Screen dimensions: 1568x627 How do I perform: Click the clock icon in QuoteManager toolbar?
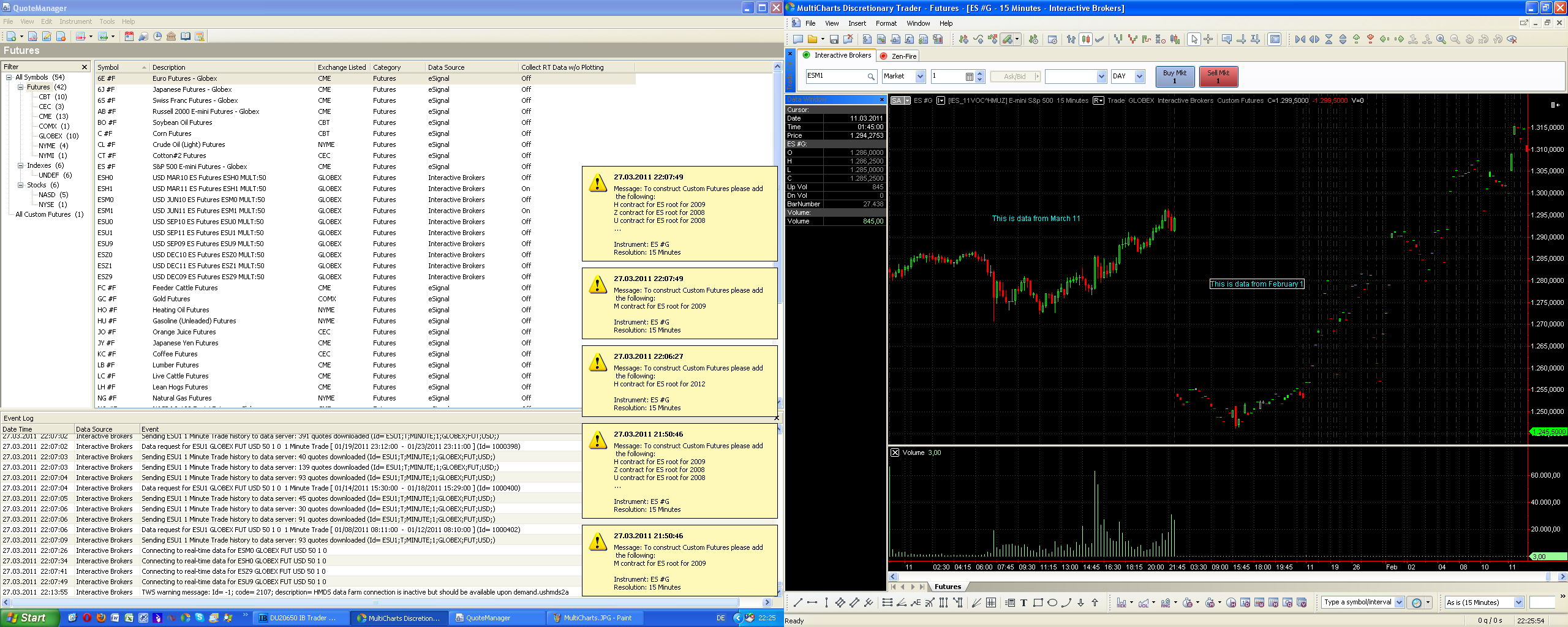pos(157,37)
